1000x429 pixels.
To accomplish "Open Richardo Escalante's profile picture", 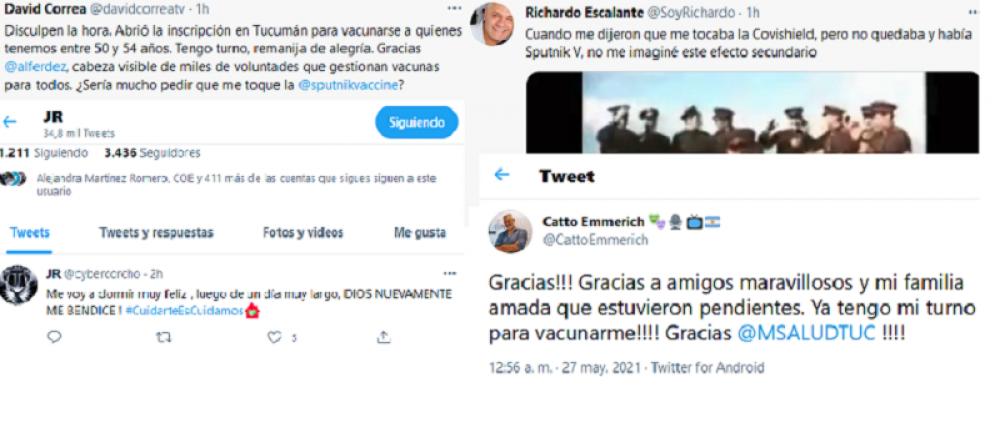I will point(492,24).
